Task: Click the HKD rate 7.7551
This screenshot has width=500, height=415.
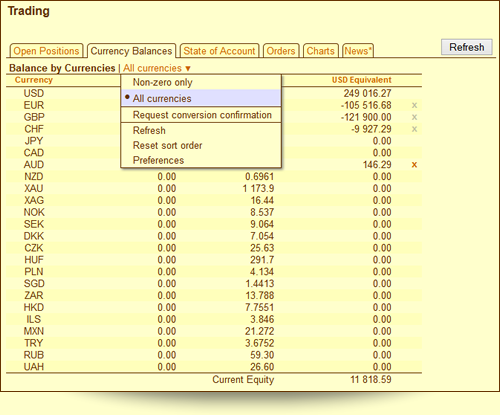Action: [260, 308]
